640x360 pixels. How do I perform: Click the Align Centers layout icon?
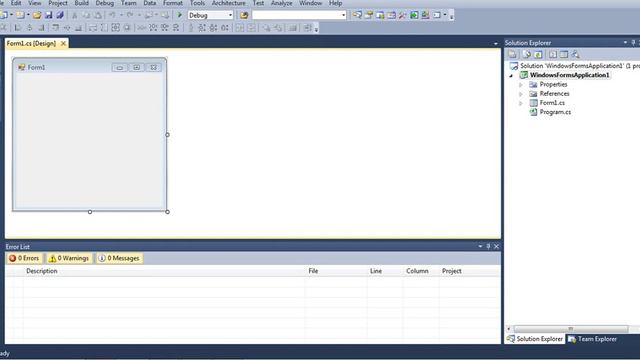point(29,28)
